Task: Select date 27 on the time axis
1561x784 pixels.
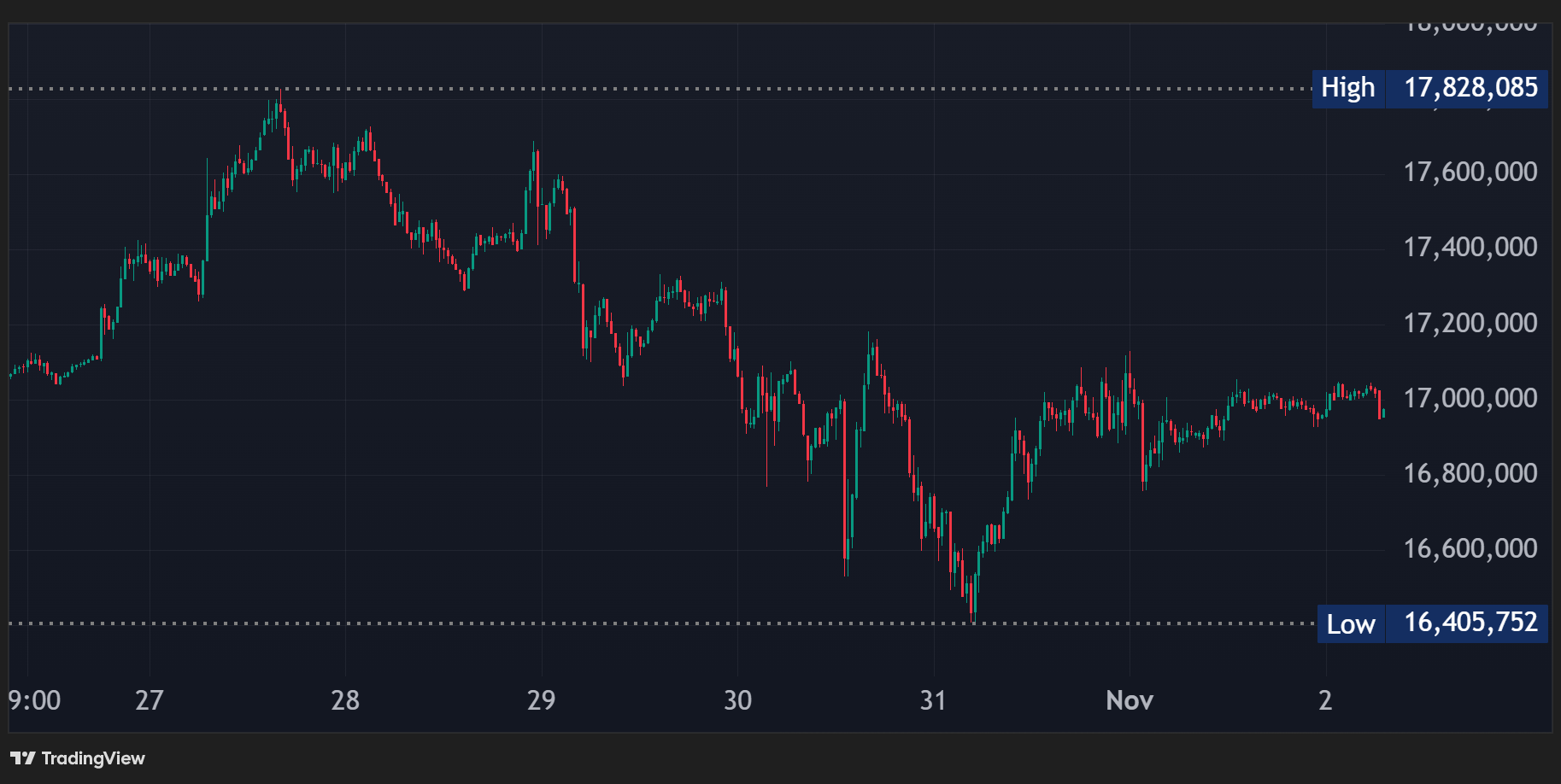Action: pyautogui.click(x=150, y=700)
